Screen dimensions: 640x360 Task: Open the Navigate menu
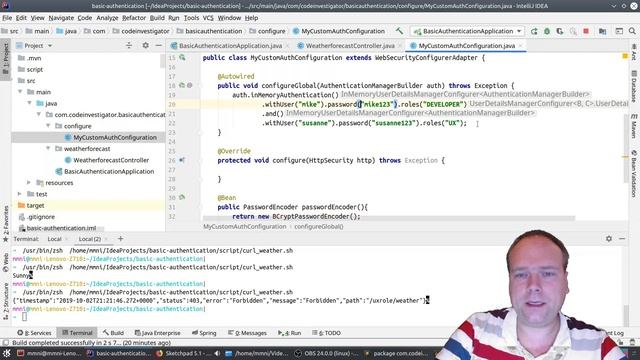(x=61, y=18)
